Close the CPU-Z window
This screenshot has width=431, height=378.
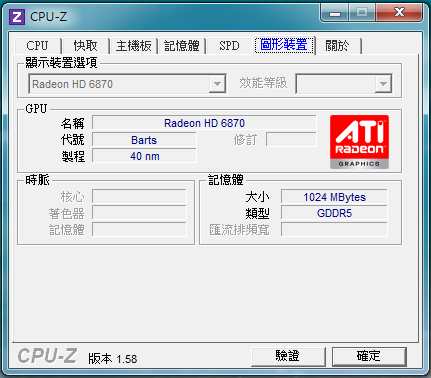pyautogui.click(x=399, y=13)
